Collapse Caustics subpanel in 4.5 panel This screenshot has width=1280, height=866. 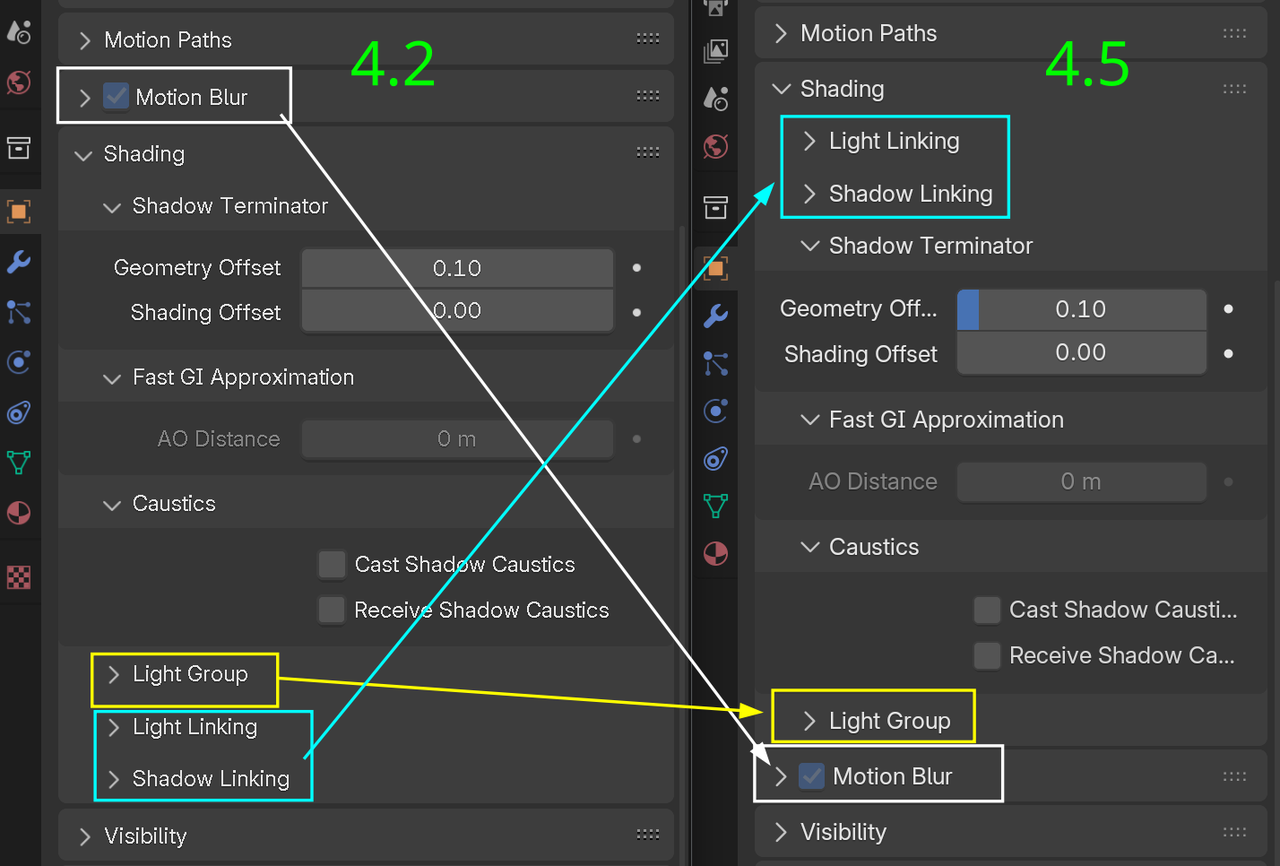pyautogui.click(x=809, y=547)
